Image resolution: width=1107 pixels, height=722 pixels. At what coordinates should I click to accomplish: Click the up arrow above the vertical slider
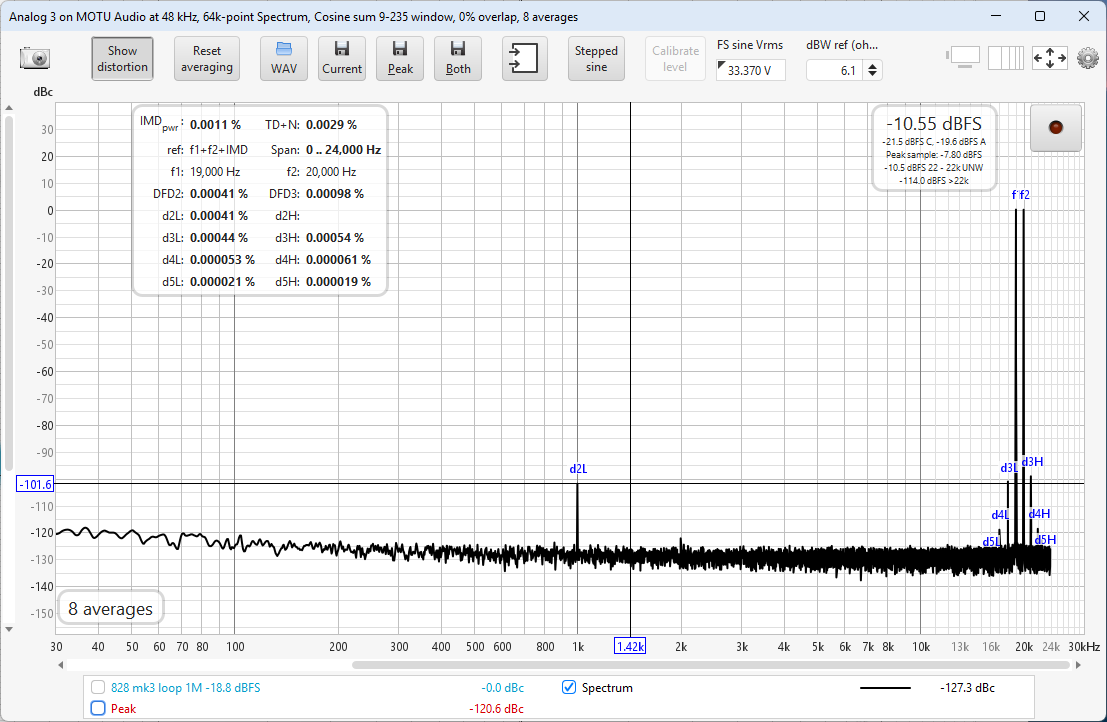(x=8, y=108)
